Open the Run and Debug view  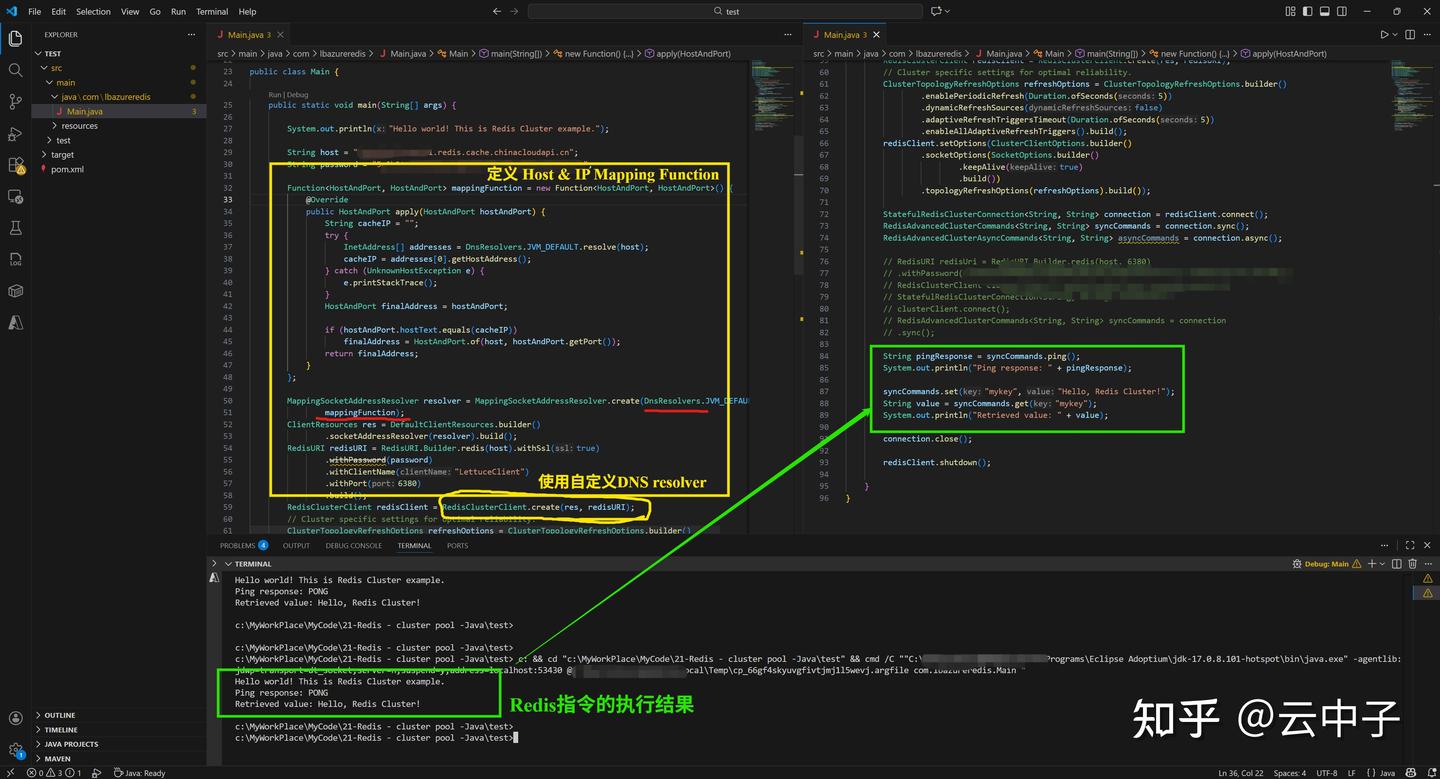tap(16, 133)
